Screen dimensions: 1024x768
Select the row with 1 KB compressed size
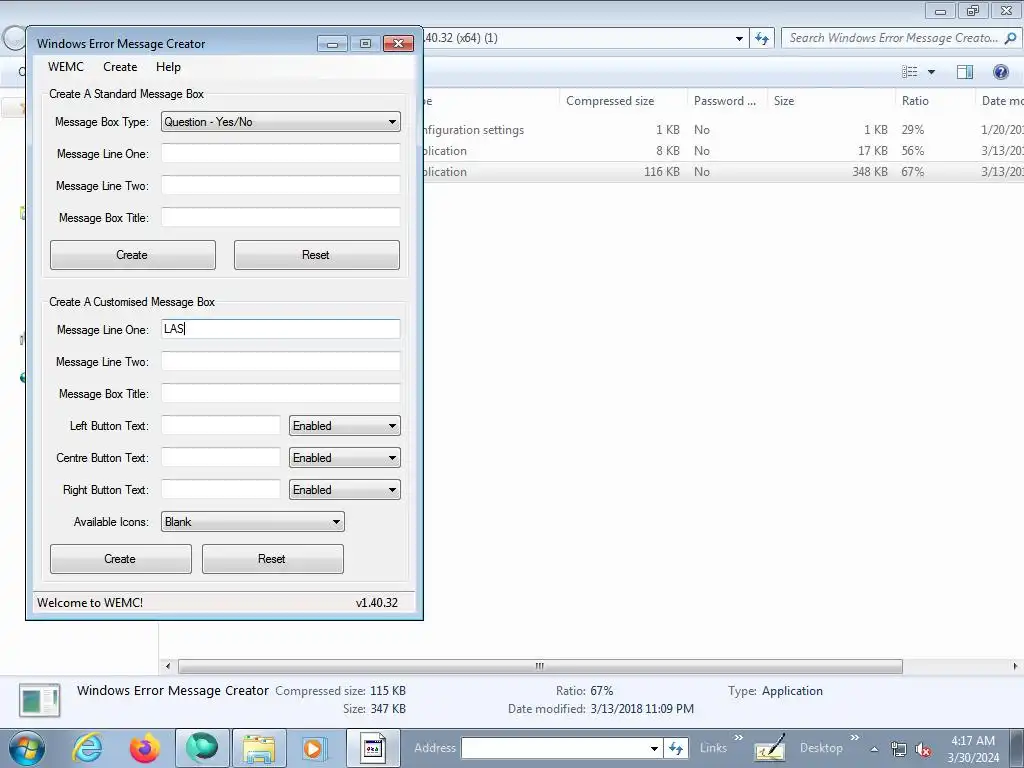coord(724,130)
